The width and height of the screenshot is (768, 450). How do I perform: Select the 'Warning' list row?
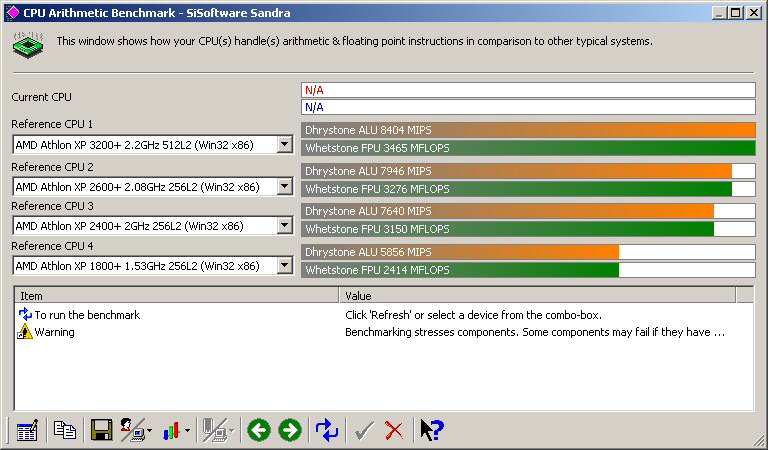[384, 332]
